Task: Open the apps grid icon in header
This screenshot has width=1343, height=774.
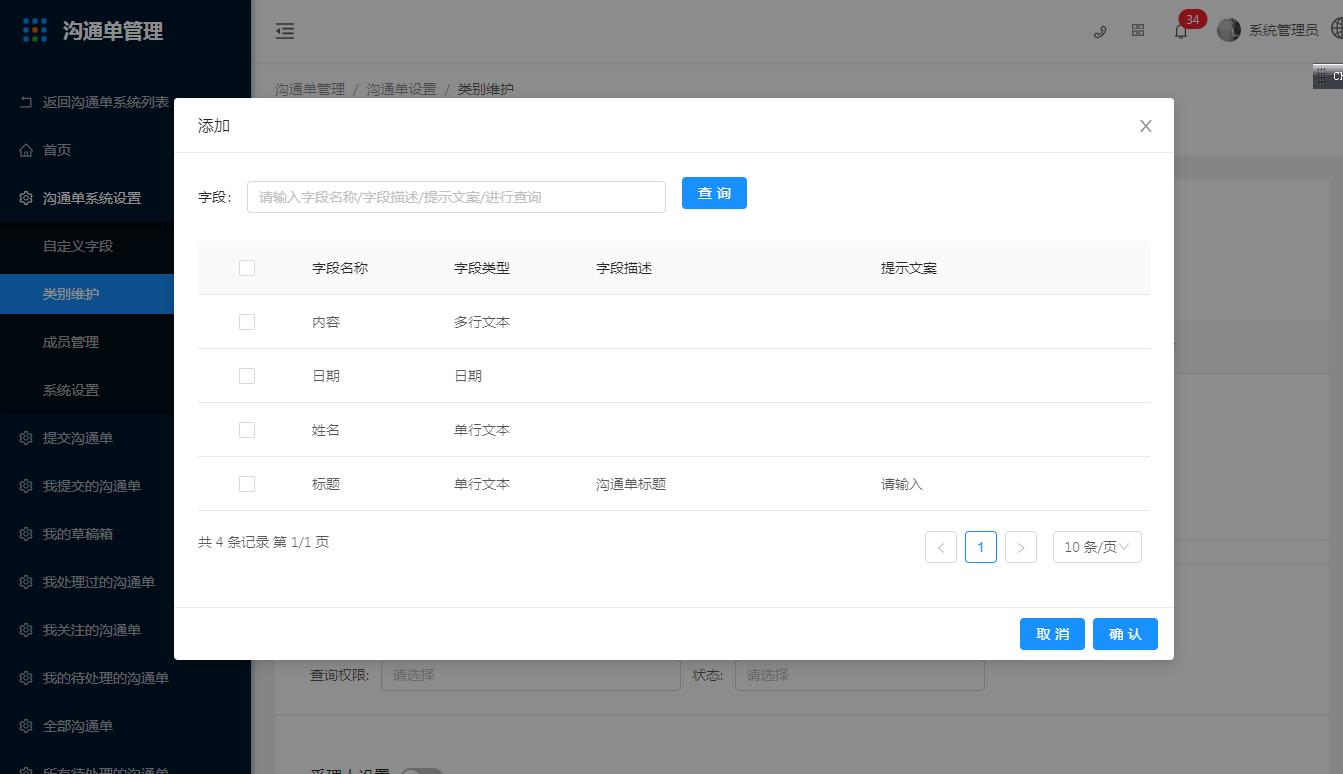Action: click(1138, 30)
